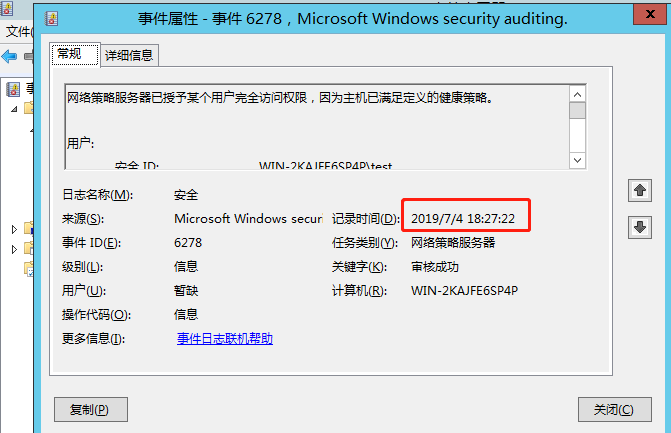
Task: Go to the previous event with the up arrow button
Action: click(x=639, y=190)
